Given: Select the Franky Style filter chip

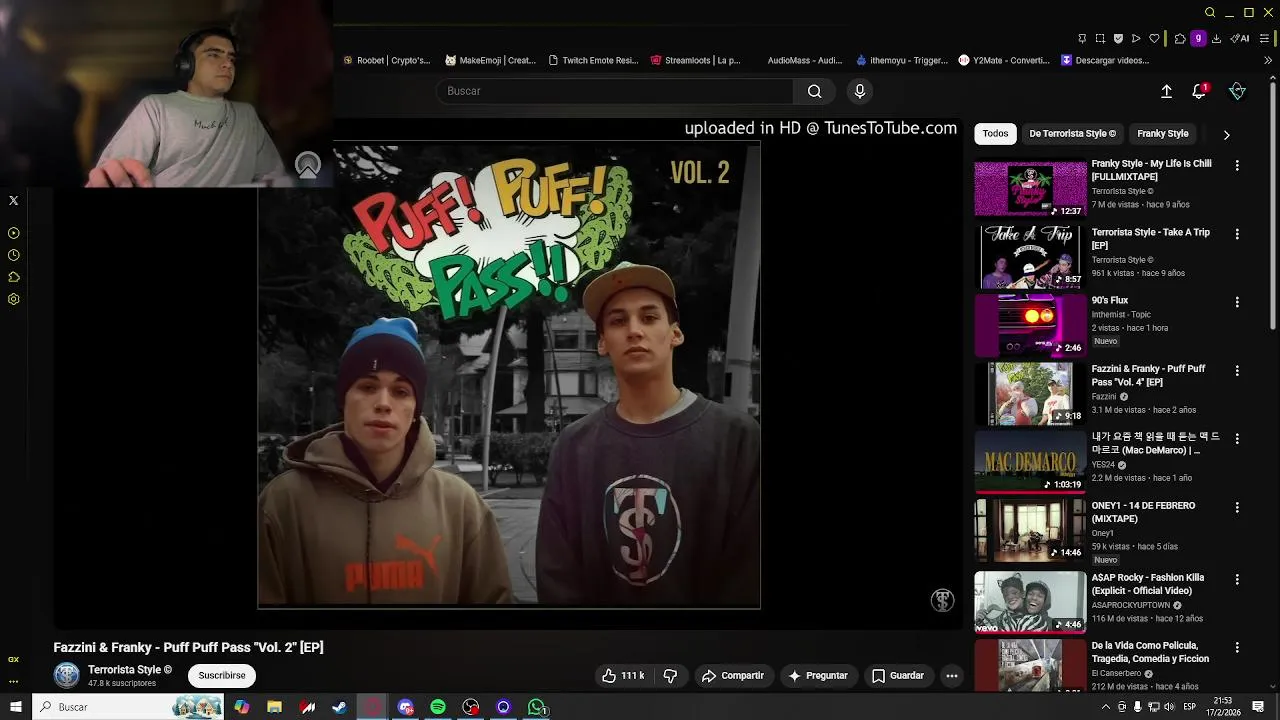Looking at the screenshot, I should point(1162,134).
